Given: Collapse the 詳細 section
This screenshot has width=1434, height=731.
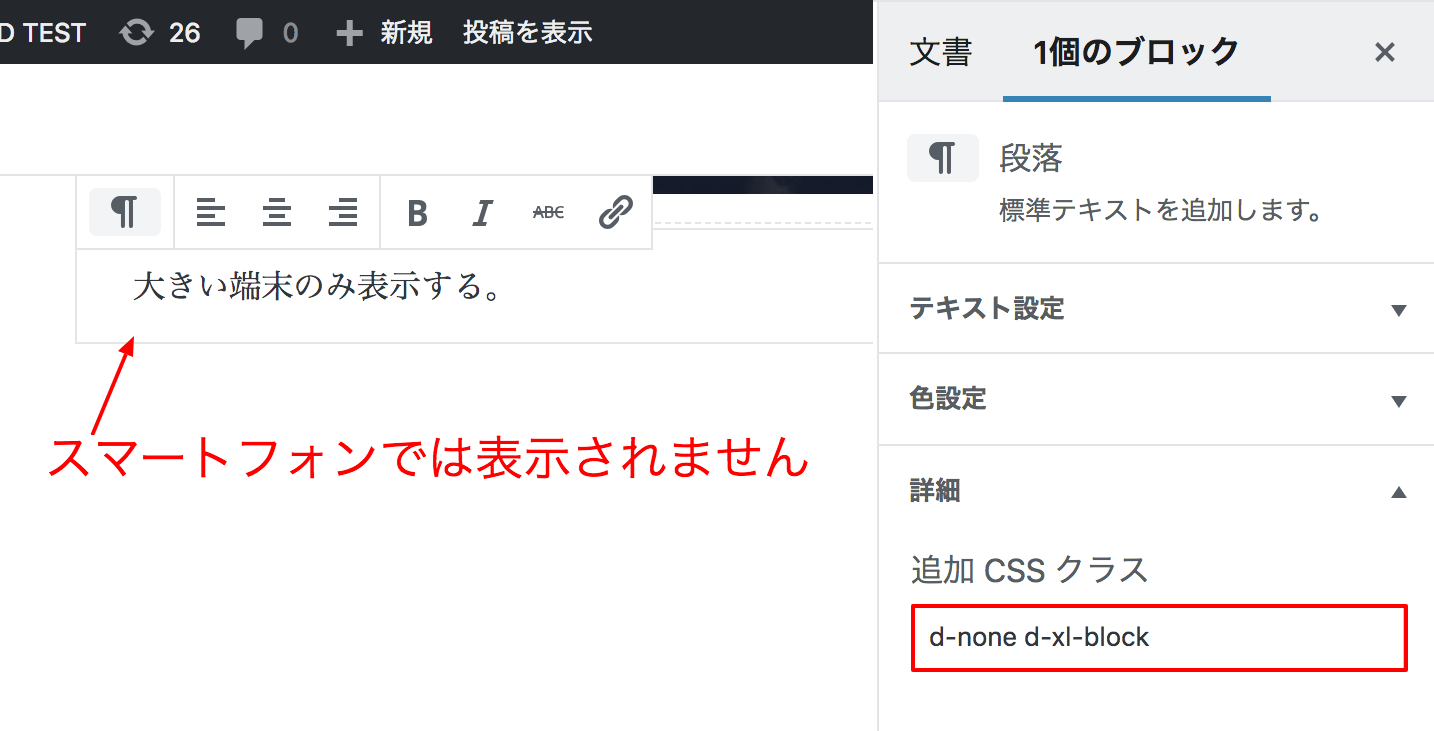Looking at the screenshot, I should (1156, 491).
